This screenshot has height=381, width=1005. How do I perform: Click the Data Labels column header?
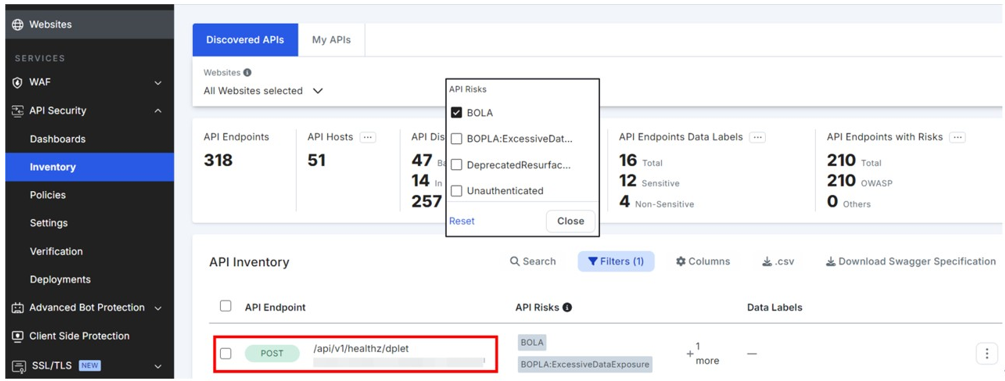pos(775,307)
